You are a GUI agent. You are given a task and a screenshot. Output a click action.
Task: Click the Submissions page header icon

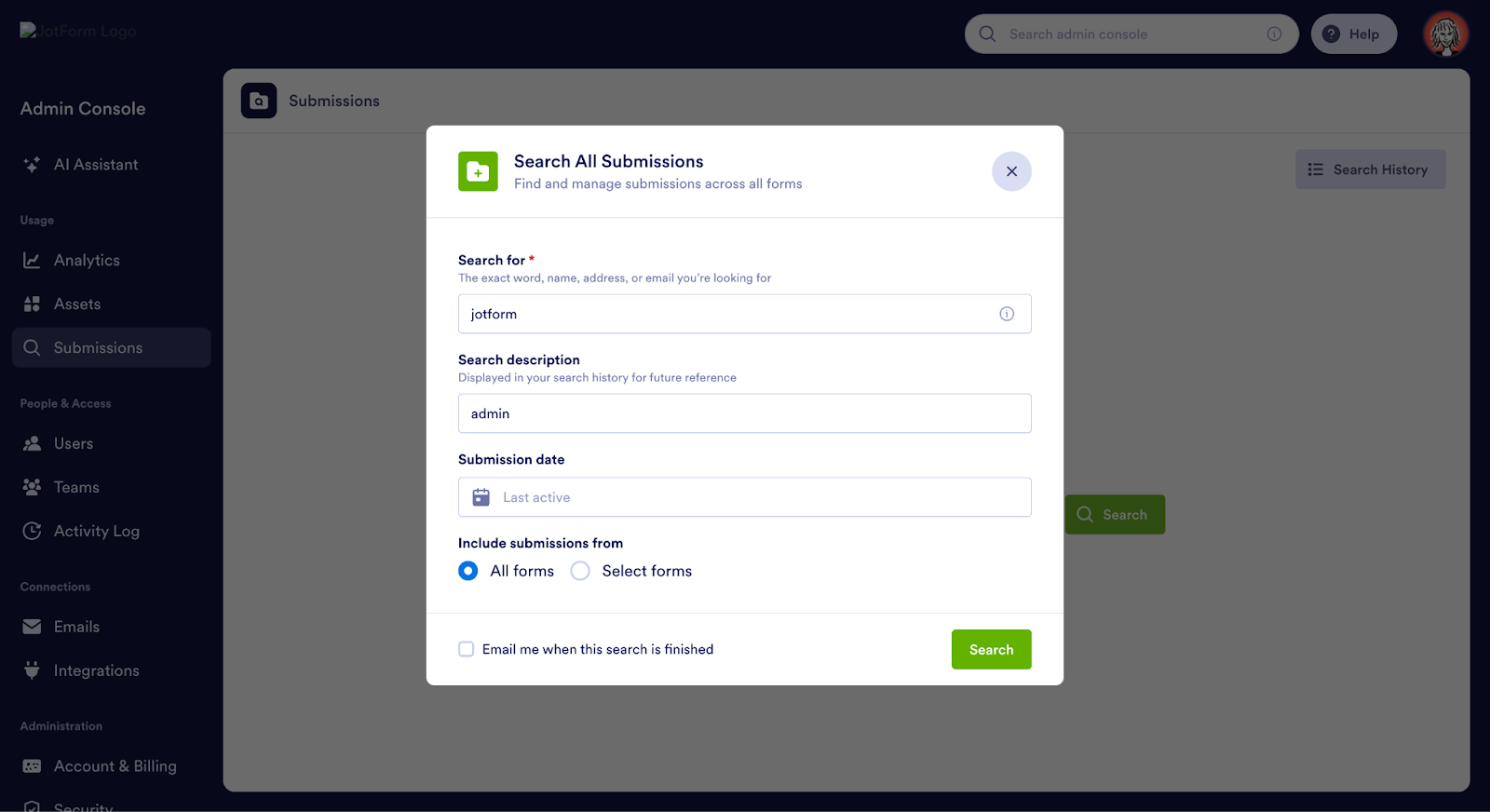coord(259,101)
